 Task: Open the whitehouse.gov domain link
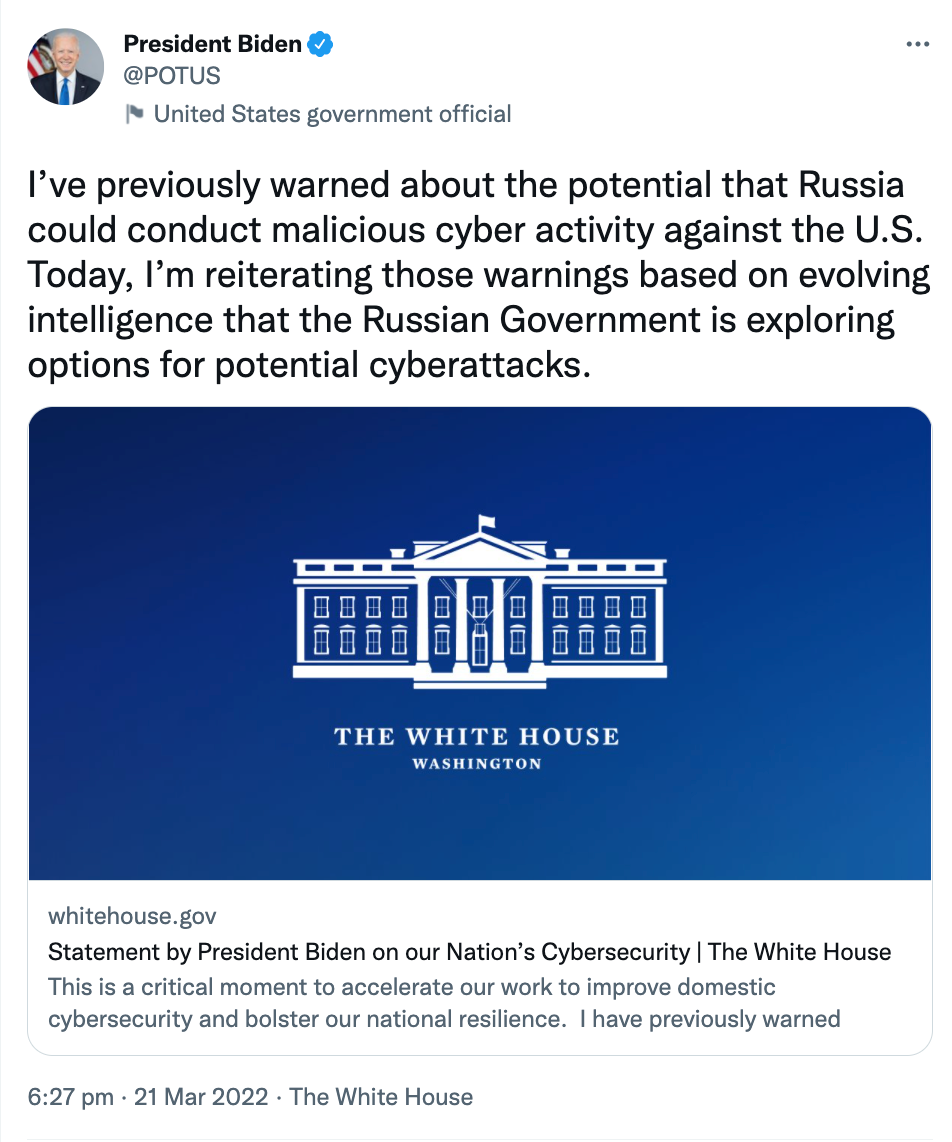click(x=132, y=915)
